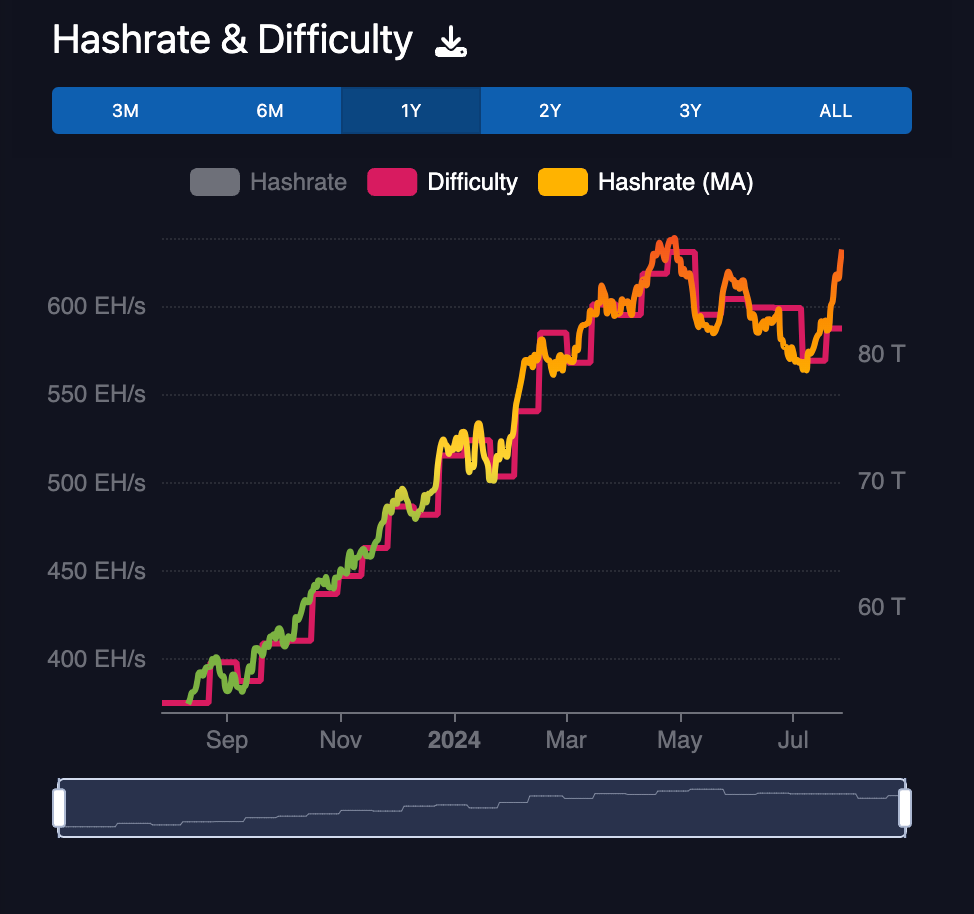
Task: Click the 2024 date axis label
Action: (454, 740)
